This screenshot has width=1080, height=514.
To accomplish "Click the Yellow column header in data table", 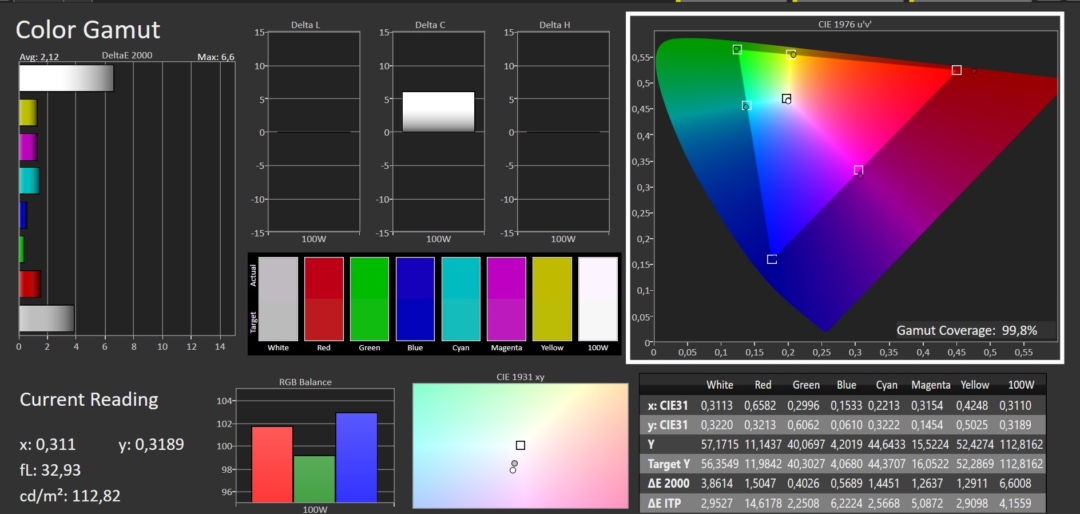I will [973, 385].
